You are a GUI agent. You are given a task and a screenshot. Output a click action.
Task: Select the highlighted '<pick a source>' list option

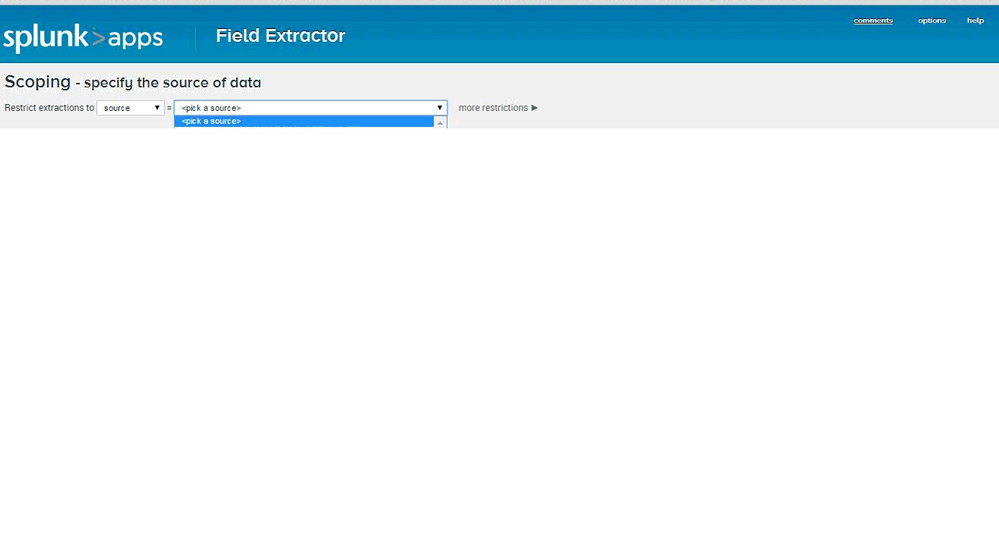[300, 121]
